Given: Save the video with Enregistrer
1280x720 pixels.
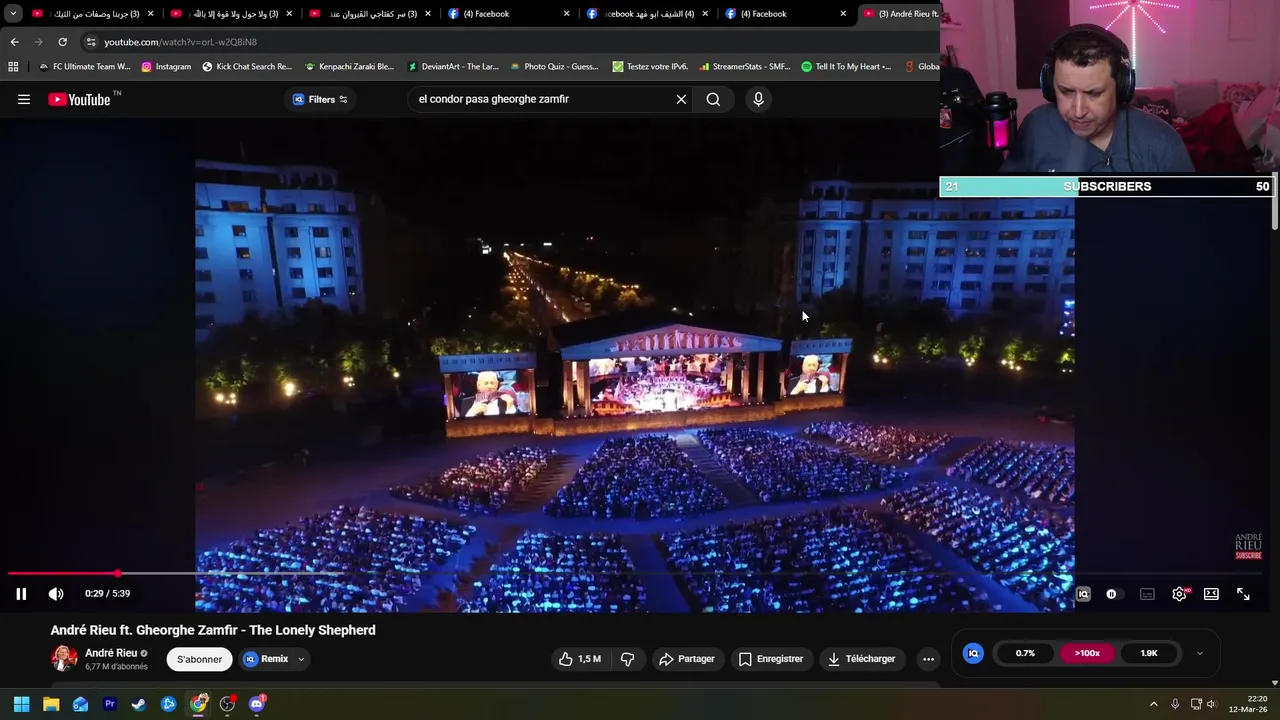Looking at the screenshot, I should coord(771,659).
